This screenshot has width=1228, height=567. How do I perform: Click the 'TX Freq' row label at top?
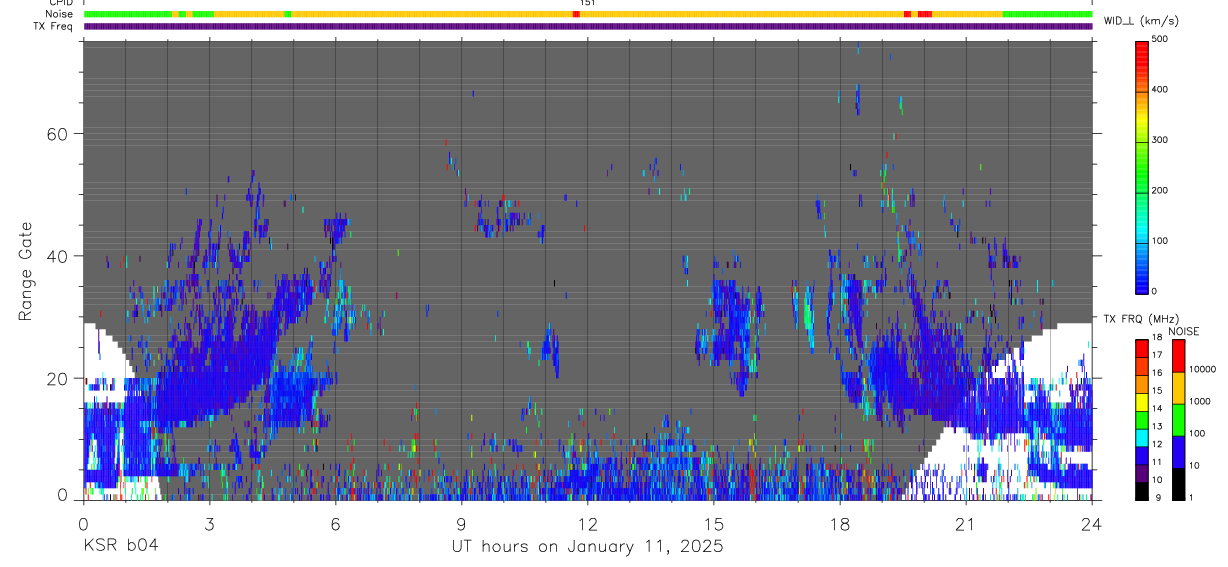[x=54, y=26]
